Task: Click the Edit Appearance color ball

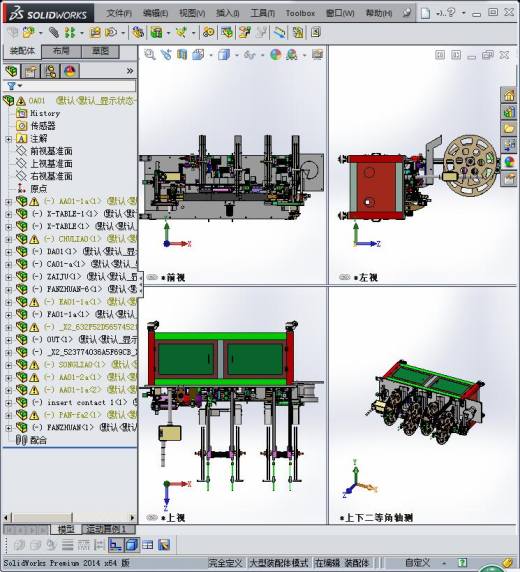Action: pos(276,55)
